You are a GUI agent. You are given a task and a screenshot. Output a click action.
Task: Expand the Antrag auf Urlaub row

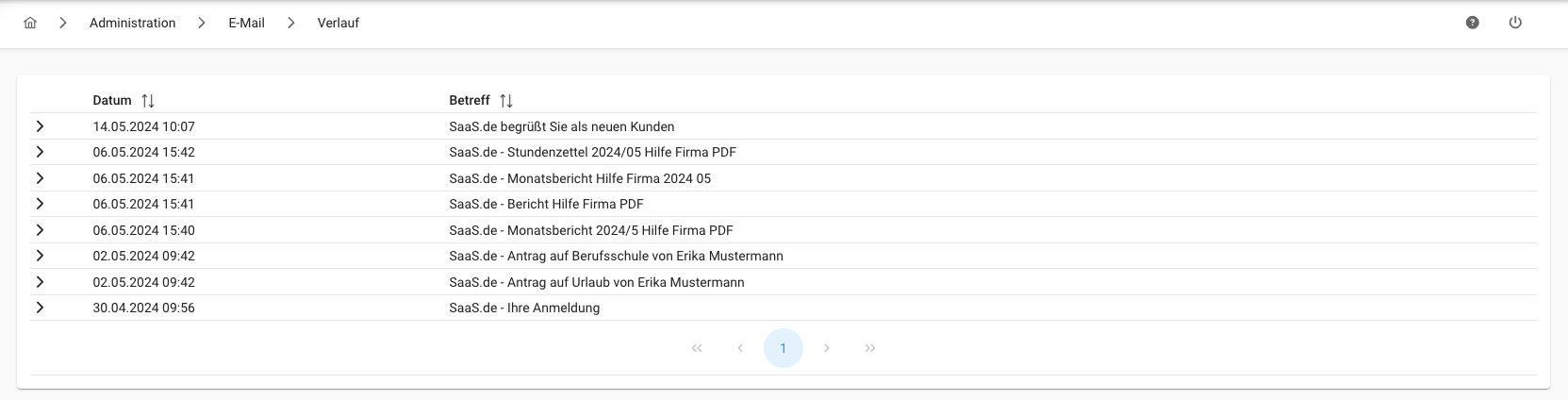tap(40, 282)
